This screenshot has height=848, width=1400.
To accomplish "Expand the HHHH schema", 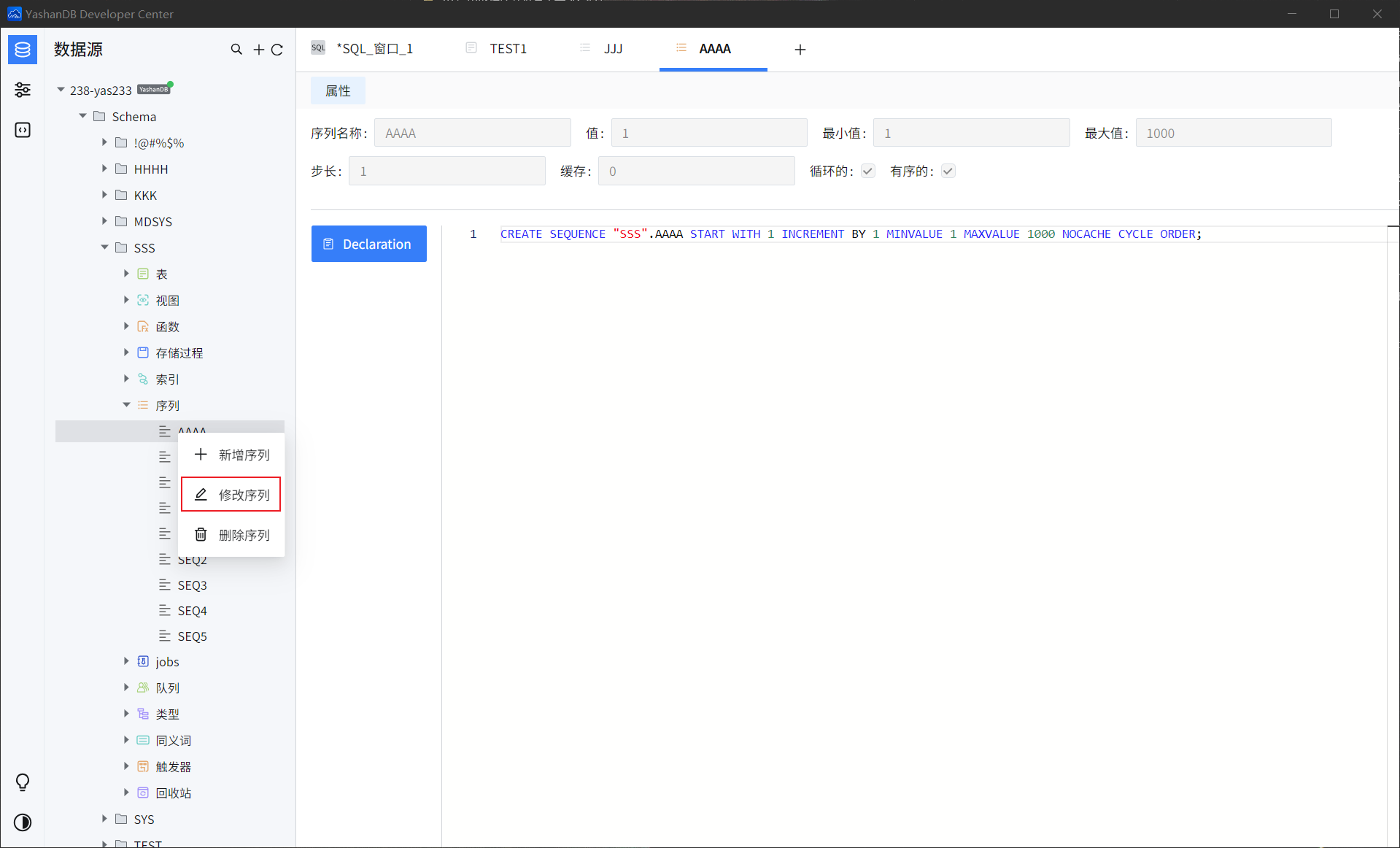I will (x=104, y=169).
